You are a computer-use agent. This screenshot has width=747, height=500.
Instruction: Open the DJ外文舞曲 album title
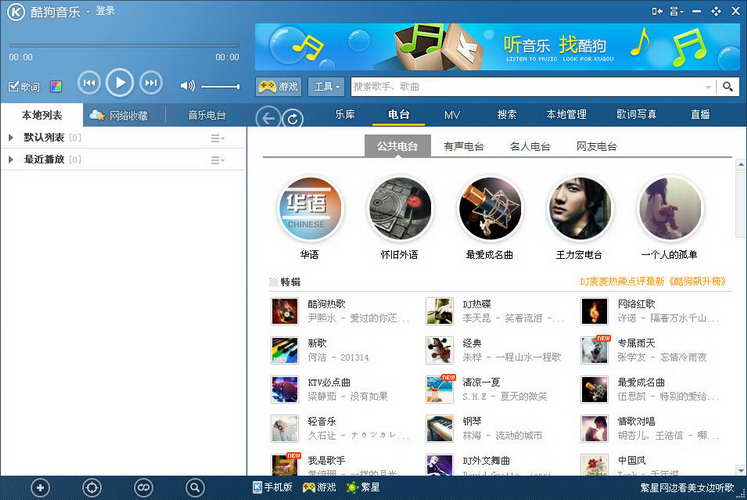[486, 460]
